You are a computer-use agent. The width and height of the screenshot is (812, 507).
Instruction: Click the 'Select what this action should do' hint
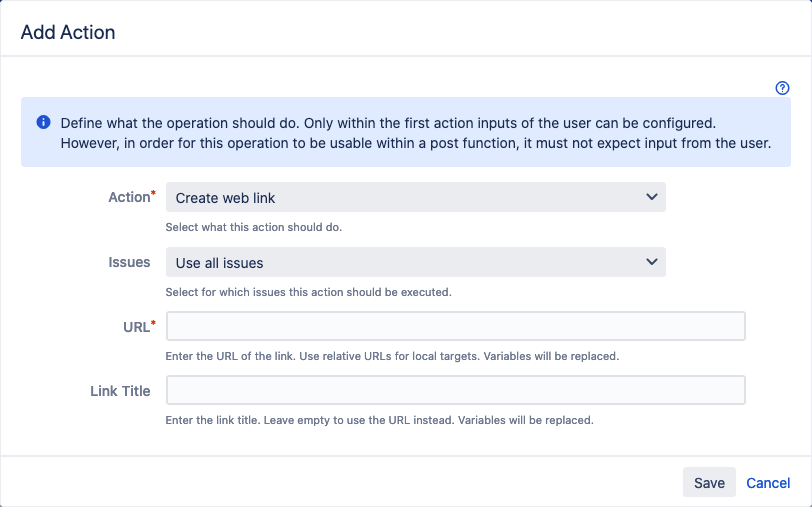(x=254, y=227)
